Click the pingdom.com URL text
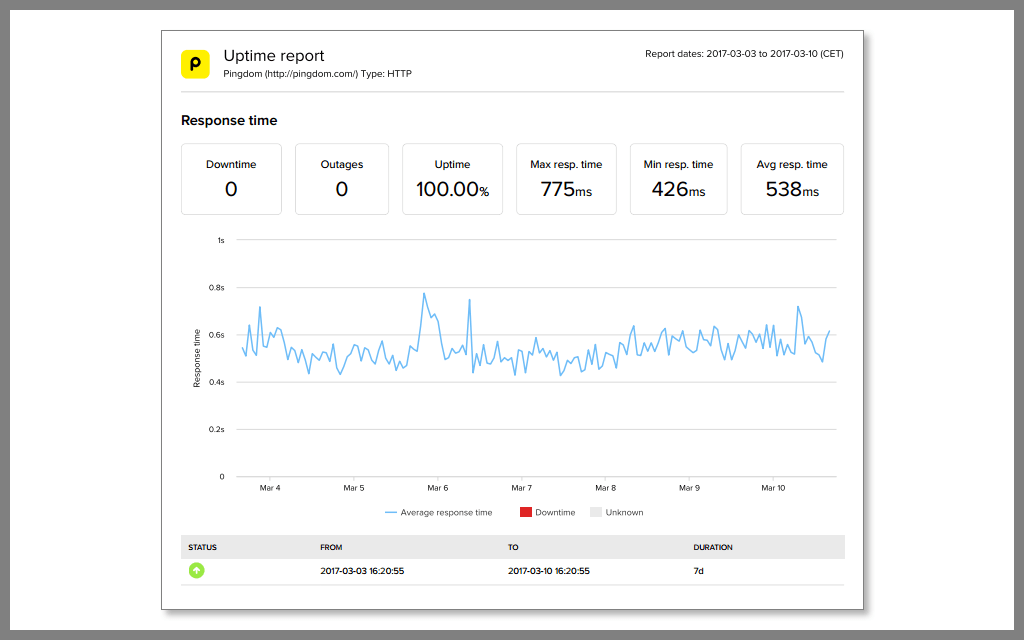This screenshot has height=640, width=1024. pos(311,74)
